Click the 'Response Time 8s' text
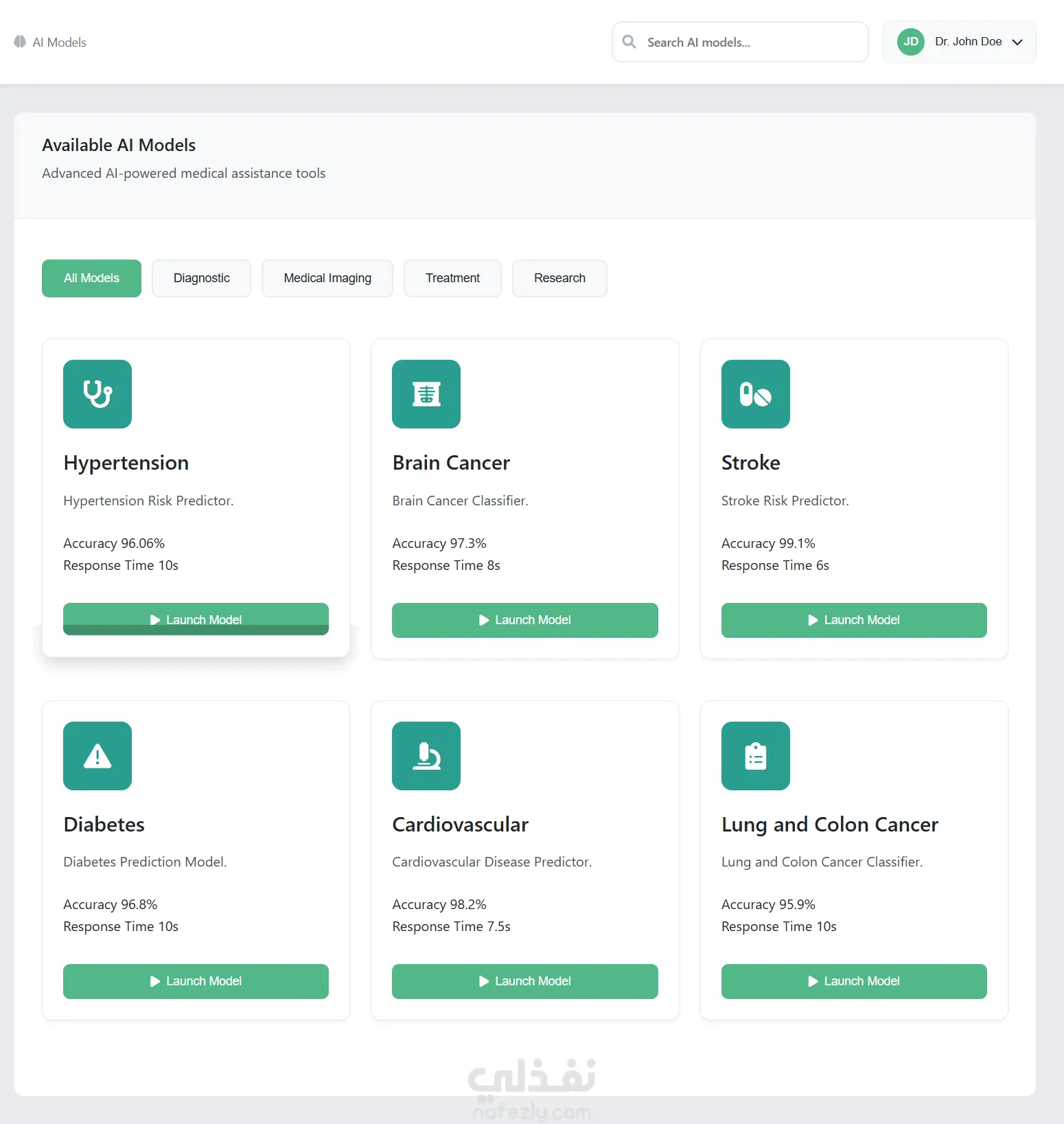Viewport: 1064px width, 1124px height. tap(446, 565)
